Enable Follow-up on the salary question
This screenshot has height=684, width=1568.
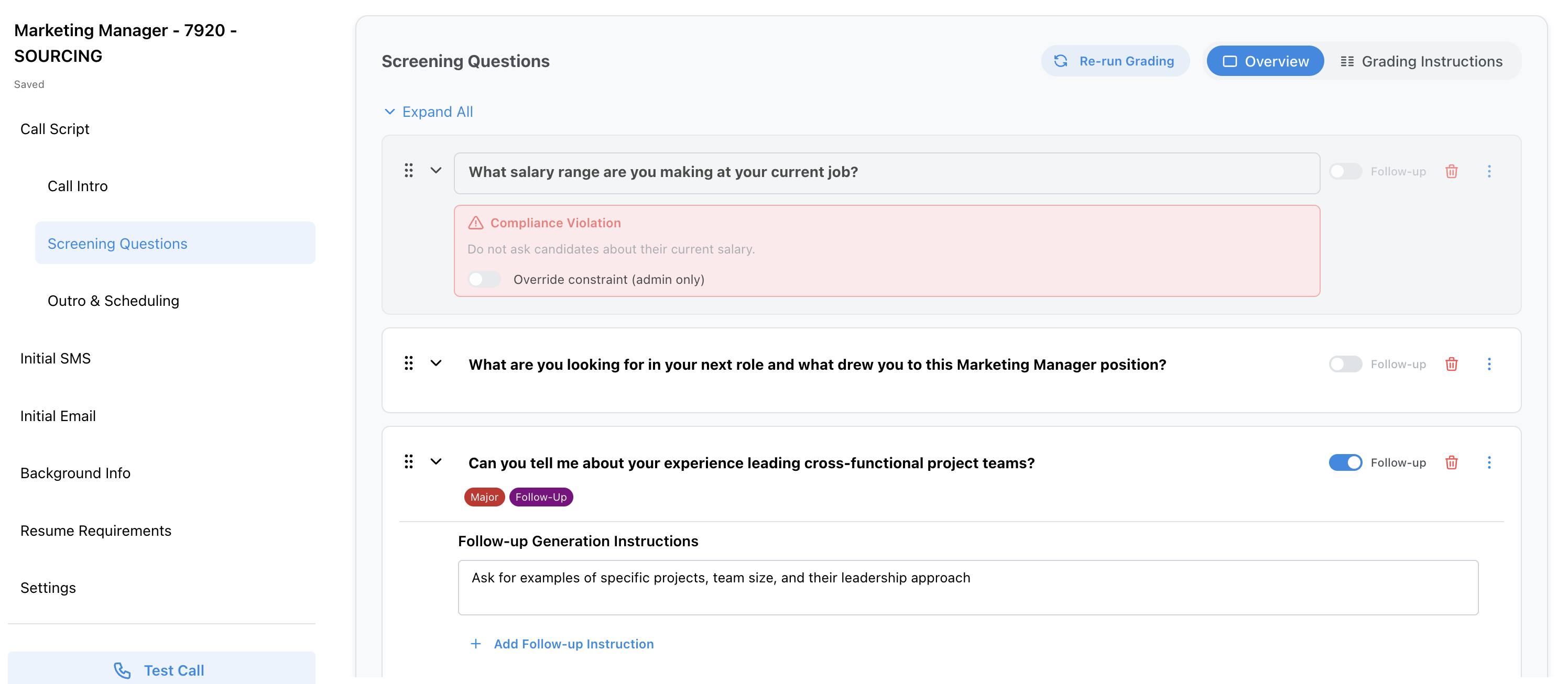click(x=1346, y=172)
